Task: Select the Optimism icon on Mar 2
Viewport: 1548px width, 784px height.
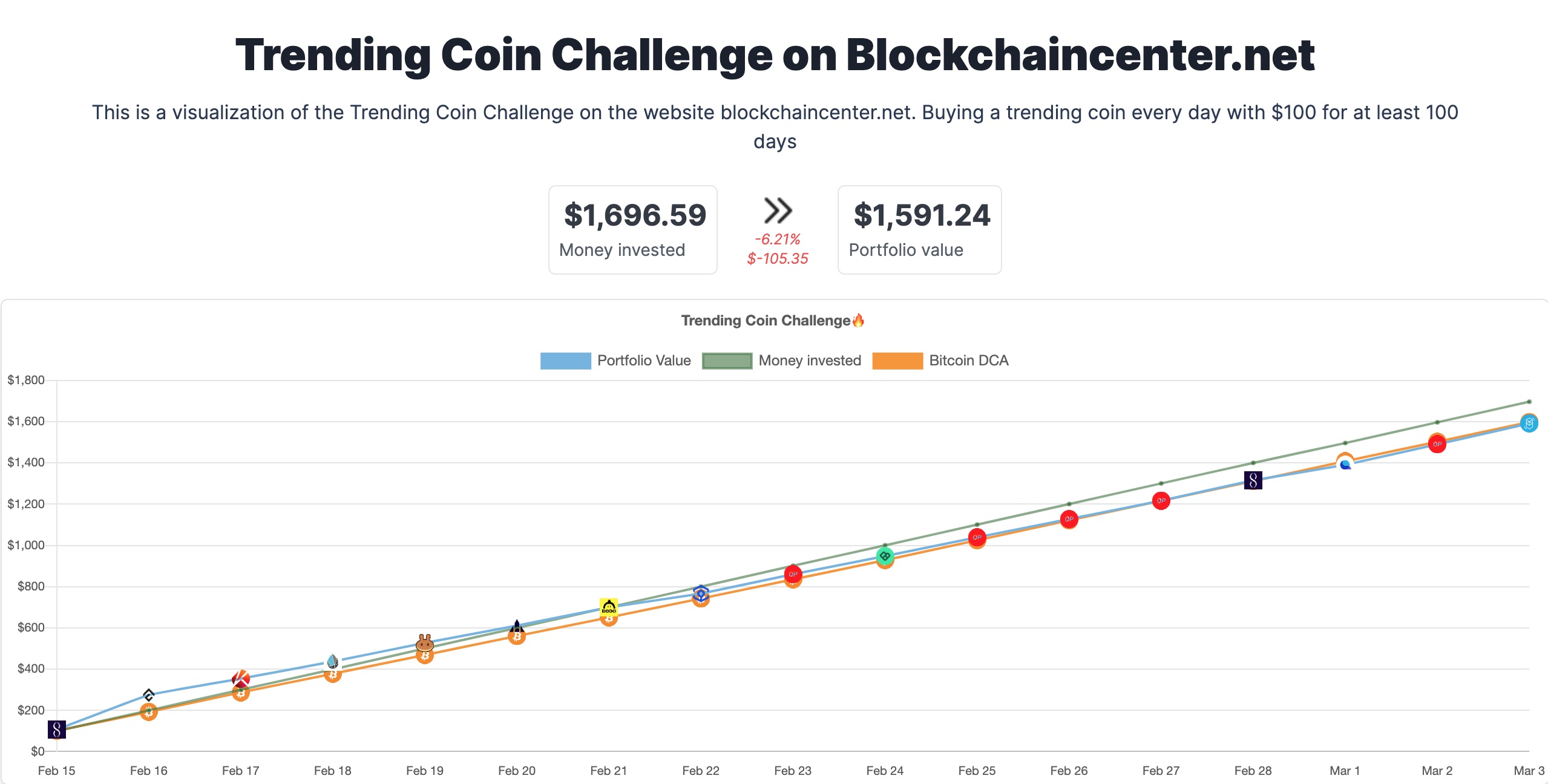Action: pos(1437,444)
